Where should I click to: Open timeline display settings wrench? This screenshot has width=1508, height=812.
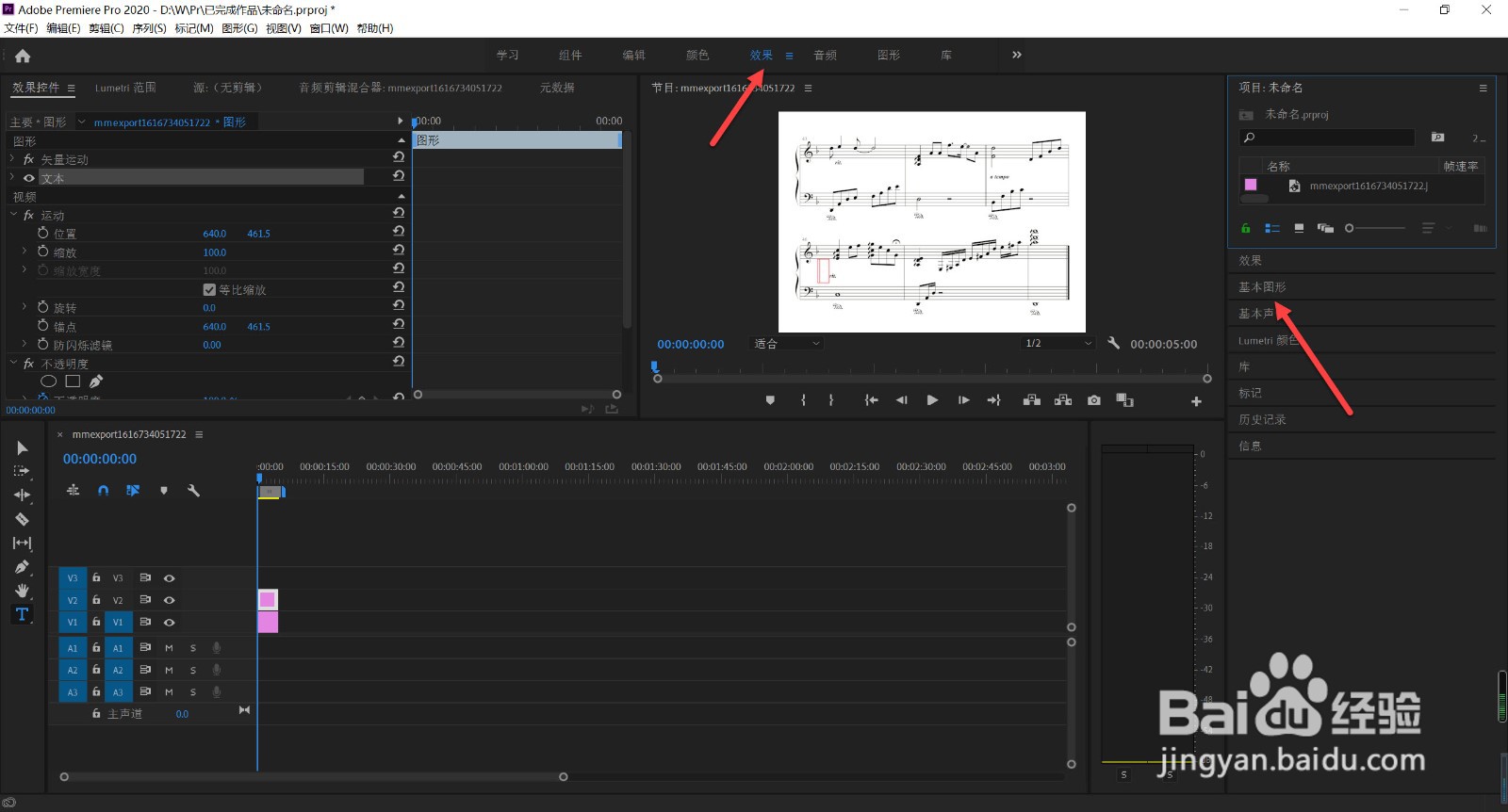click(x=194, y=491)
